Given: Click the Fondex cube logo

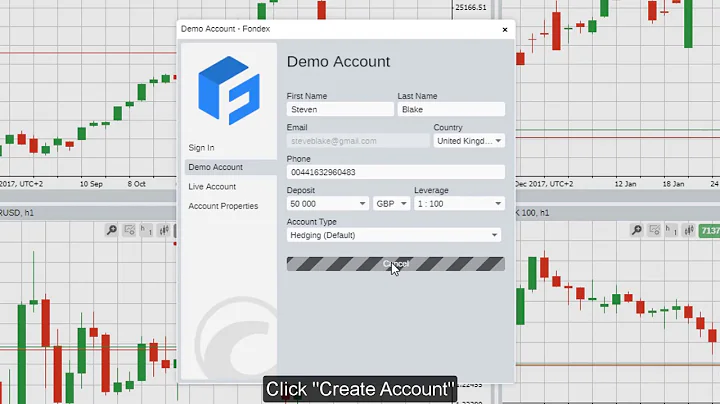Looking at the screenshot, I should tap(229, 90).
